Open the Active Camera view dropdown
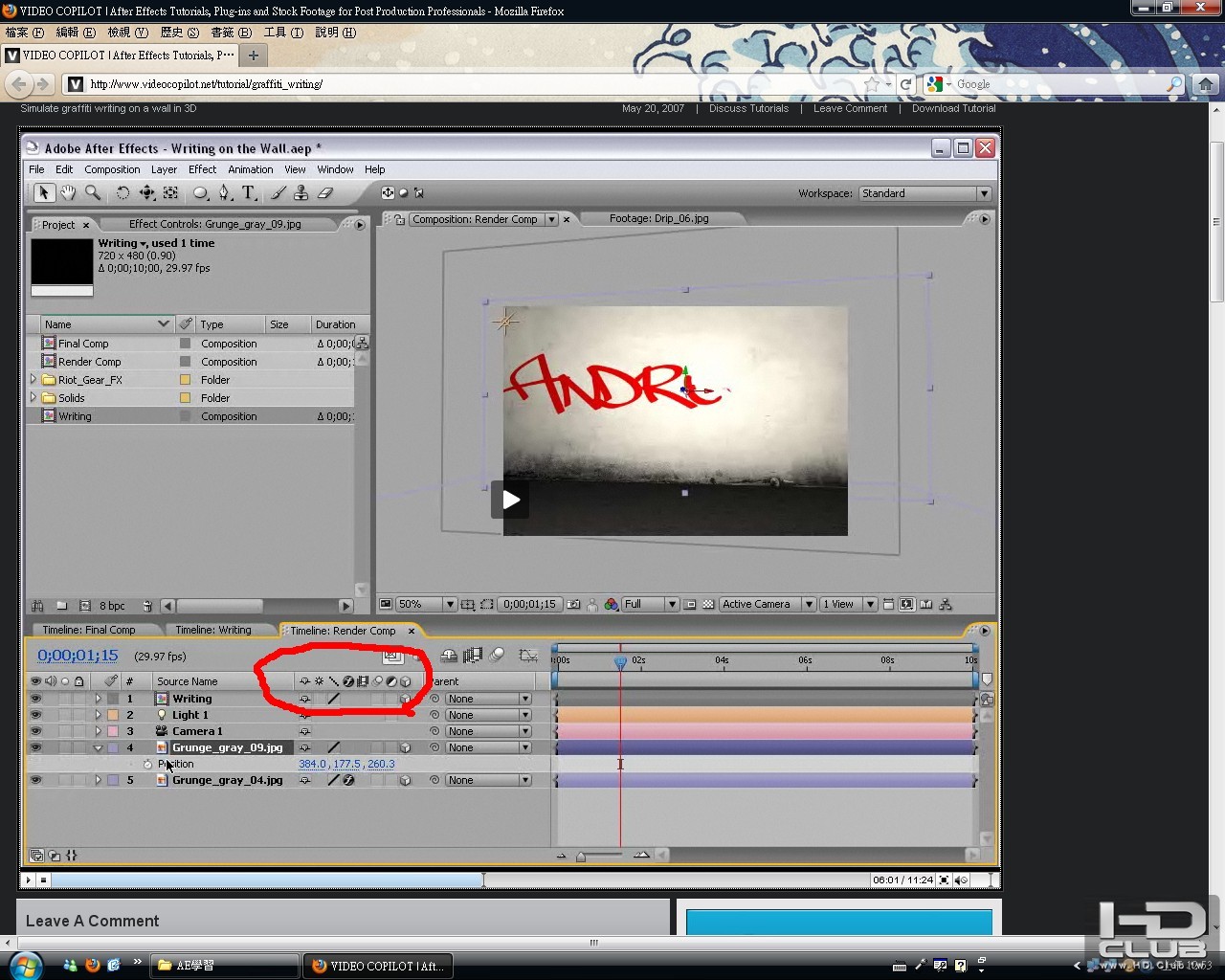Viewport: 1225px width, 980px height. pos(768,605)
